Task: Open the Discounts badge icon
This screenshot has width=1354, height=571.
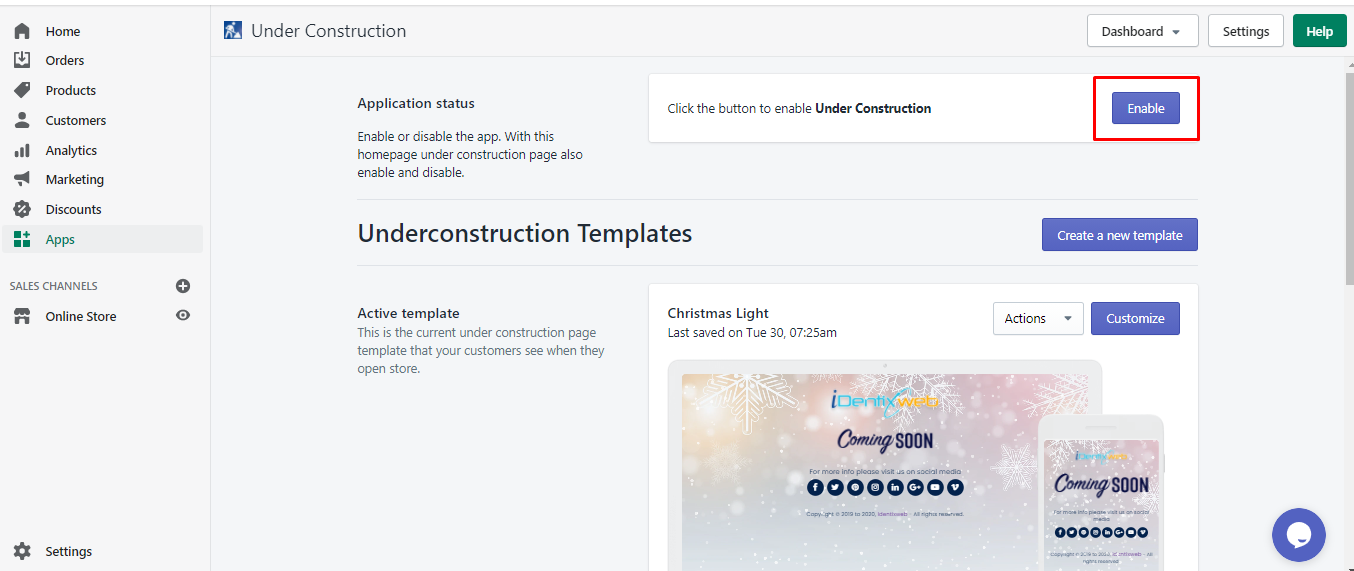Action: coord(22,209)
